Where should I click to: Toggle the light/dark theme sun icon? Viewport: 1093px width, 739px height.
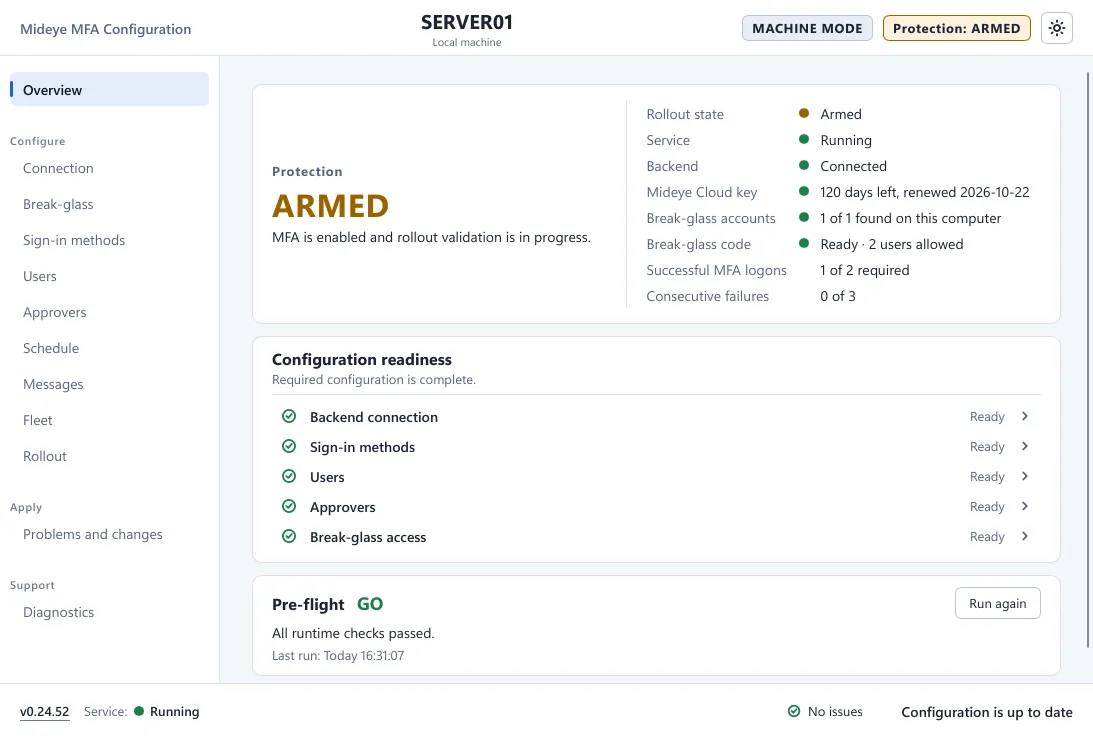click(x=1057, y=29)
